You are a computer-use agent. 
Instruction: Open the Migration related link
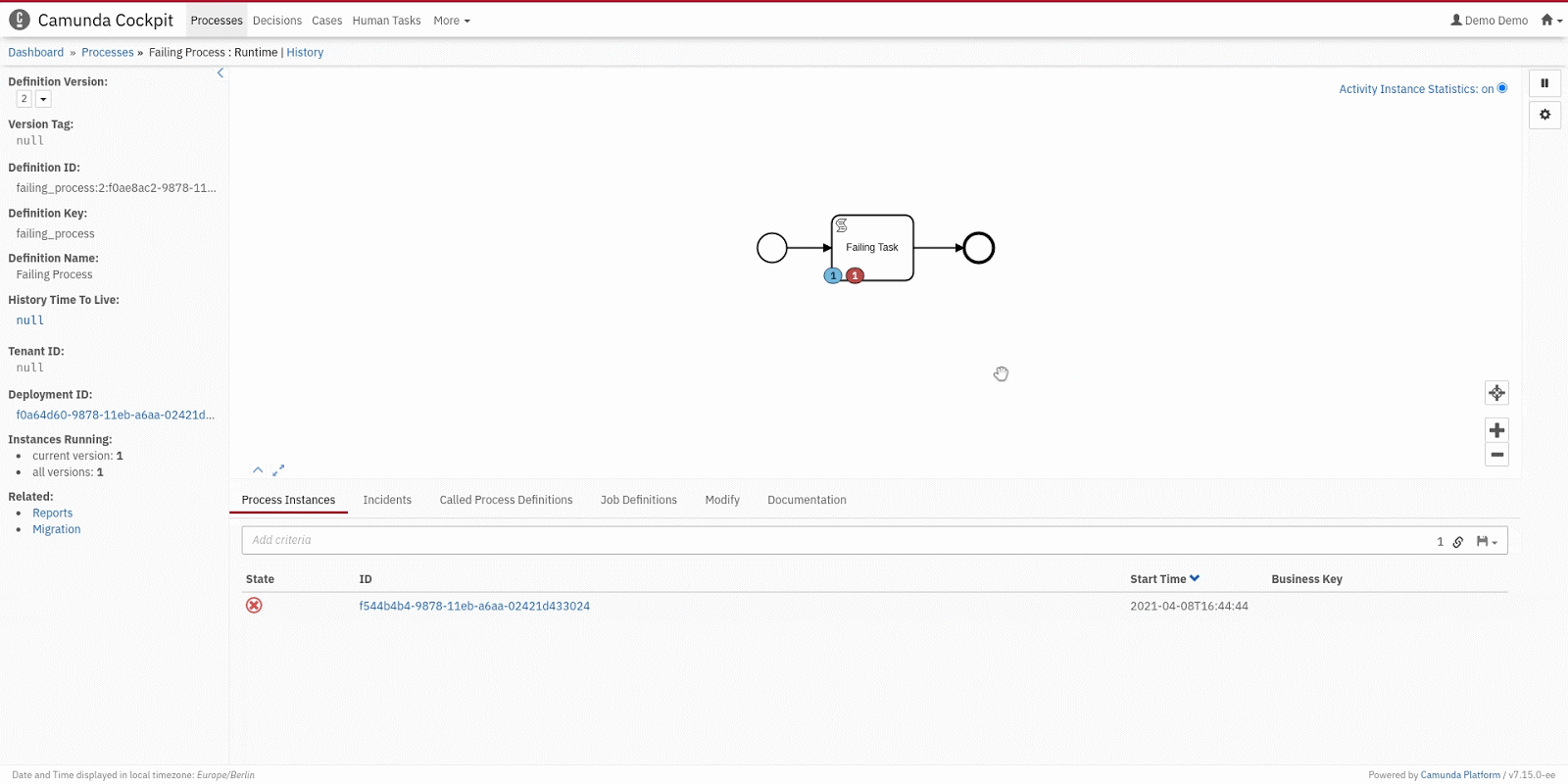[57, 529]
